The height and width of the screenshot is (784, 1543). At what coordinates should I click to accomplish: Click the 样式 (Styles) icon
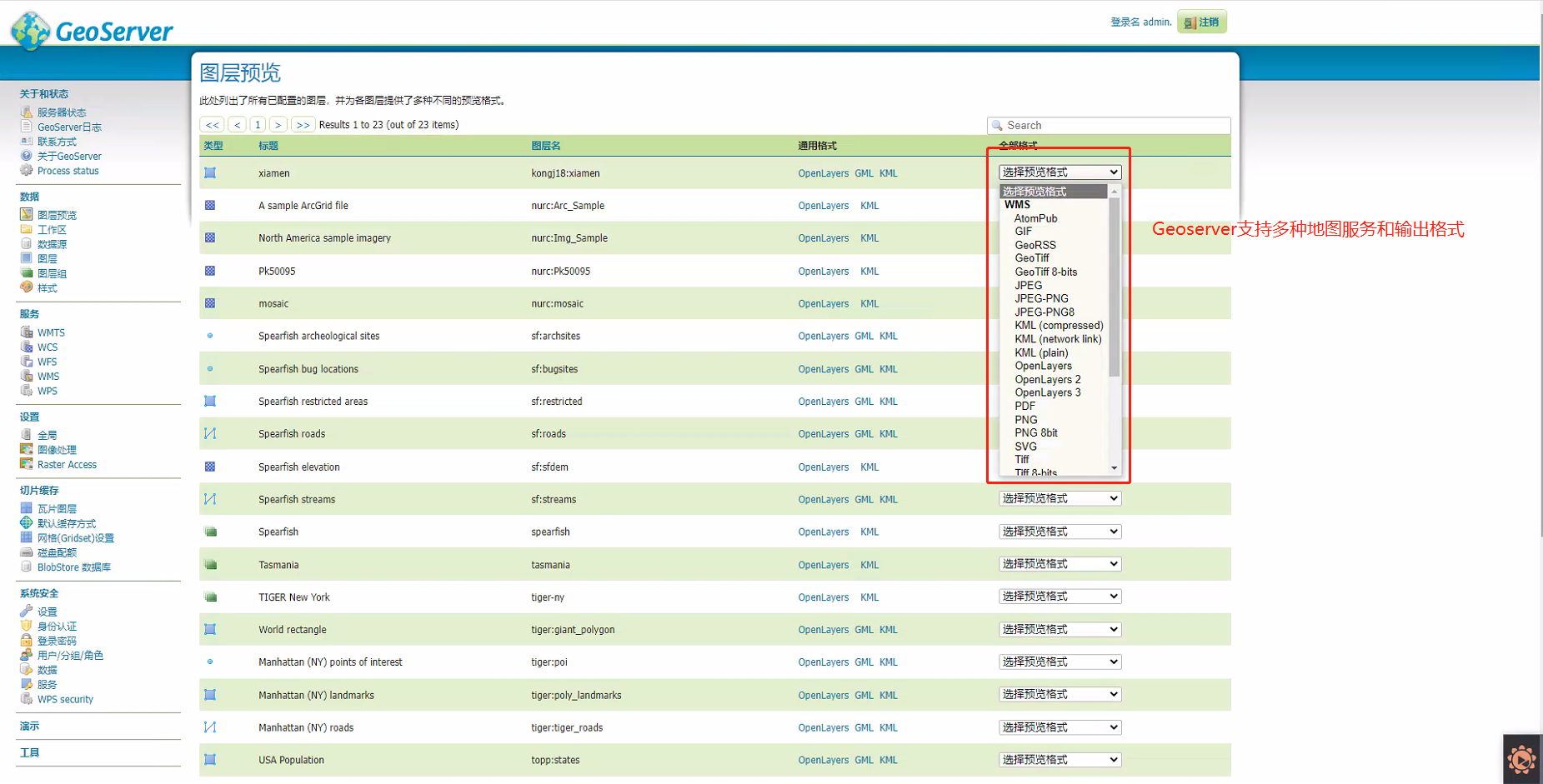tap(28, 287)
